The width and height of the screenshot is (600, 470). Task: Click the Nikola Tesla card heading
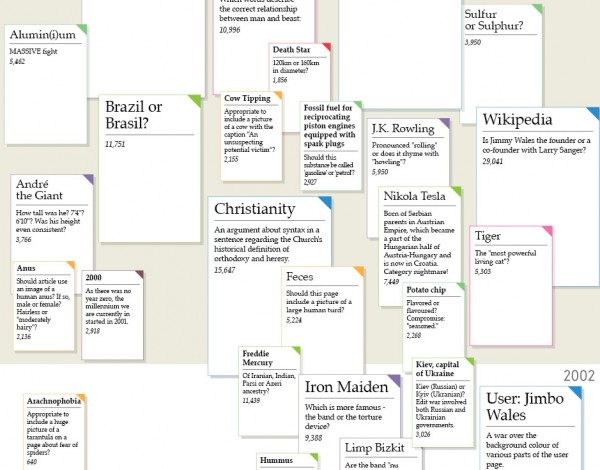point(414,196)
